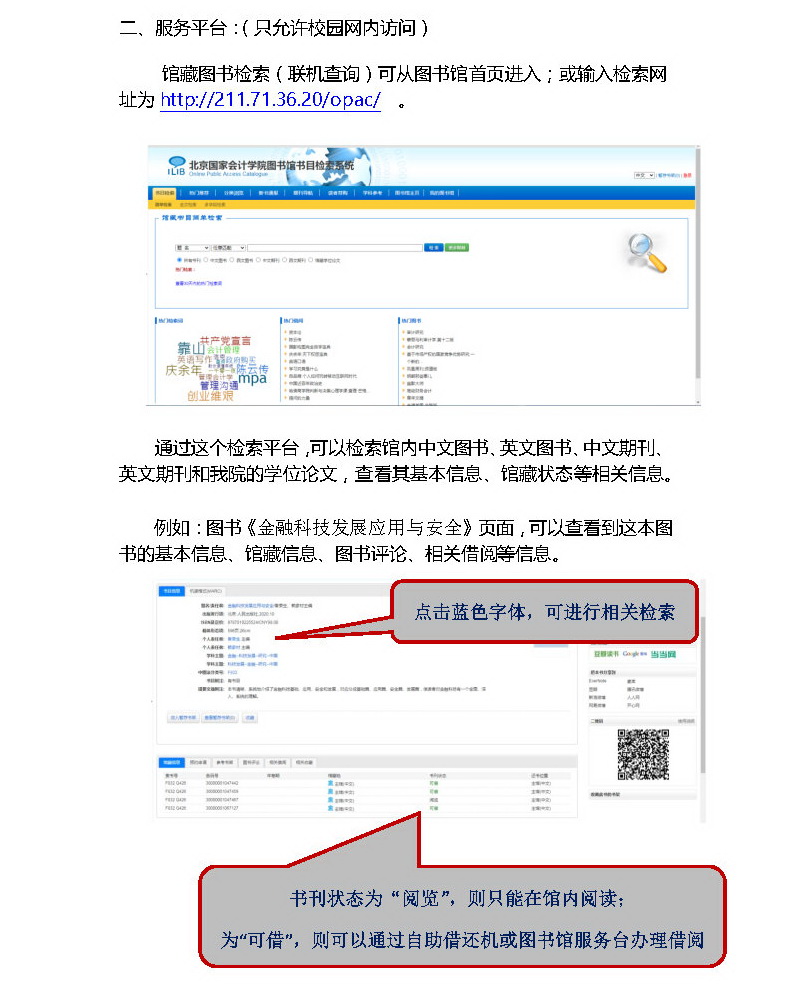Click the mpa tag cloud word
Screen dimensions: 793x992
click(253, 379)
